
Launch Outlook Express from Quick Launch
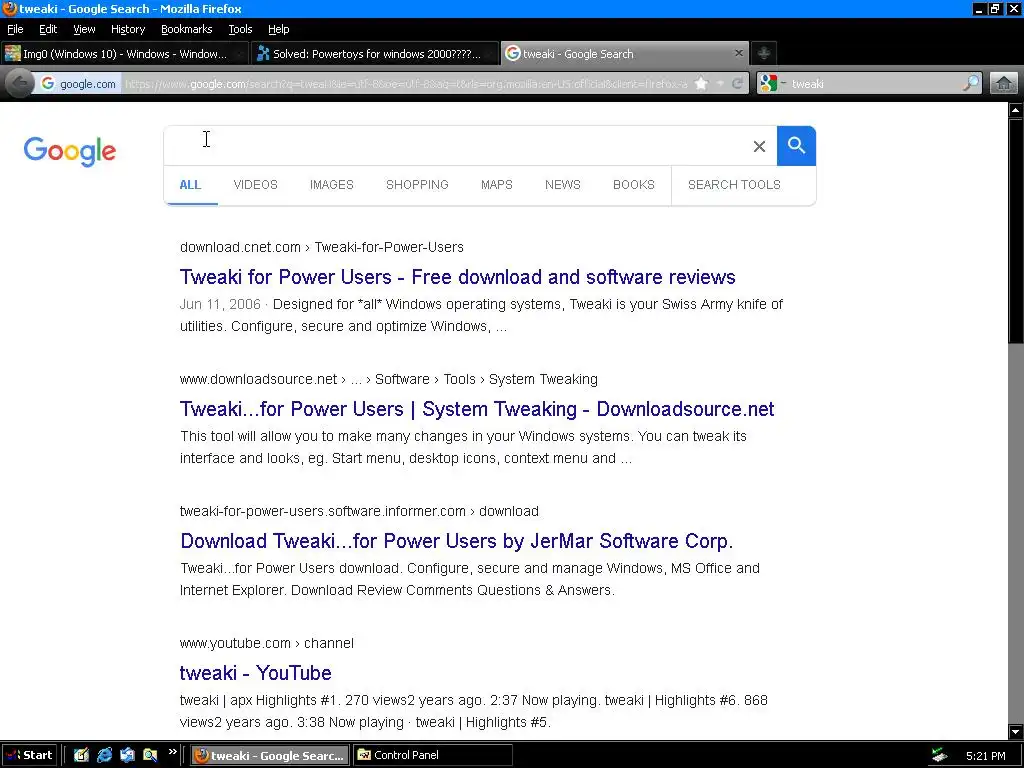point(127,755)
